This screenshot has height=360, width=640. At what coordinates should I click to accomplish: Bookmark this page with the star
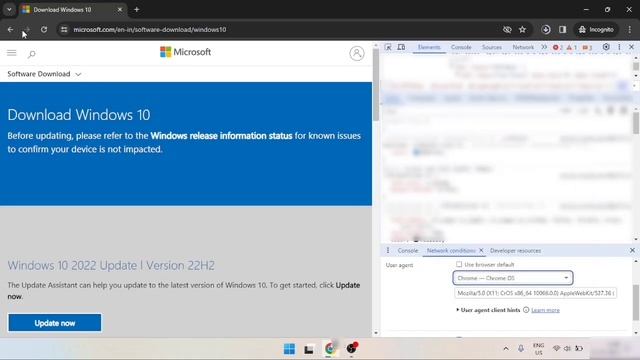click(x=522, y=29)
